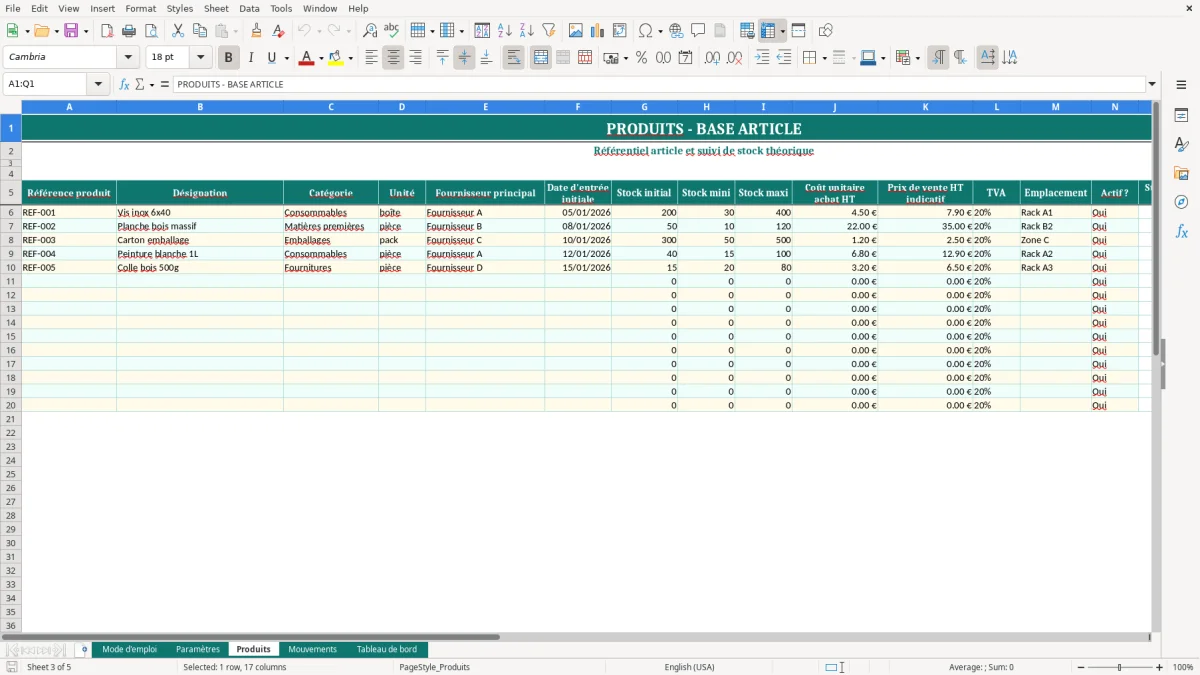
Task: Toggle left-to-right text direction
Action: click(938, 58)
